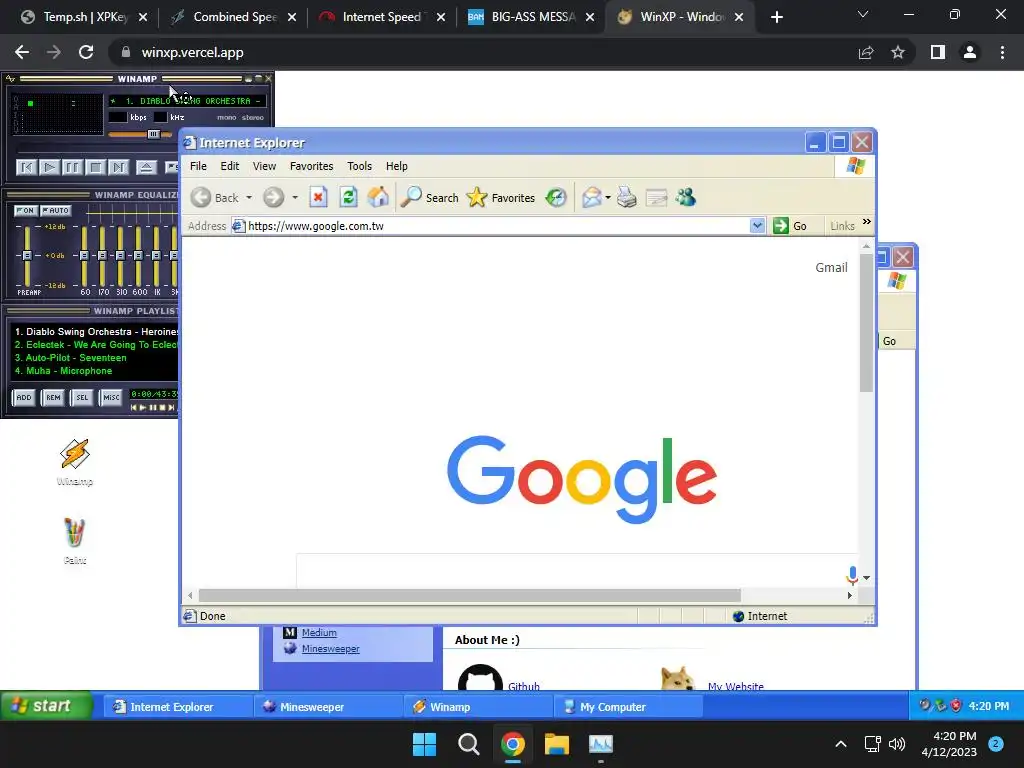Open the Medium link in background window

coord(319,632)
